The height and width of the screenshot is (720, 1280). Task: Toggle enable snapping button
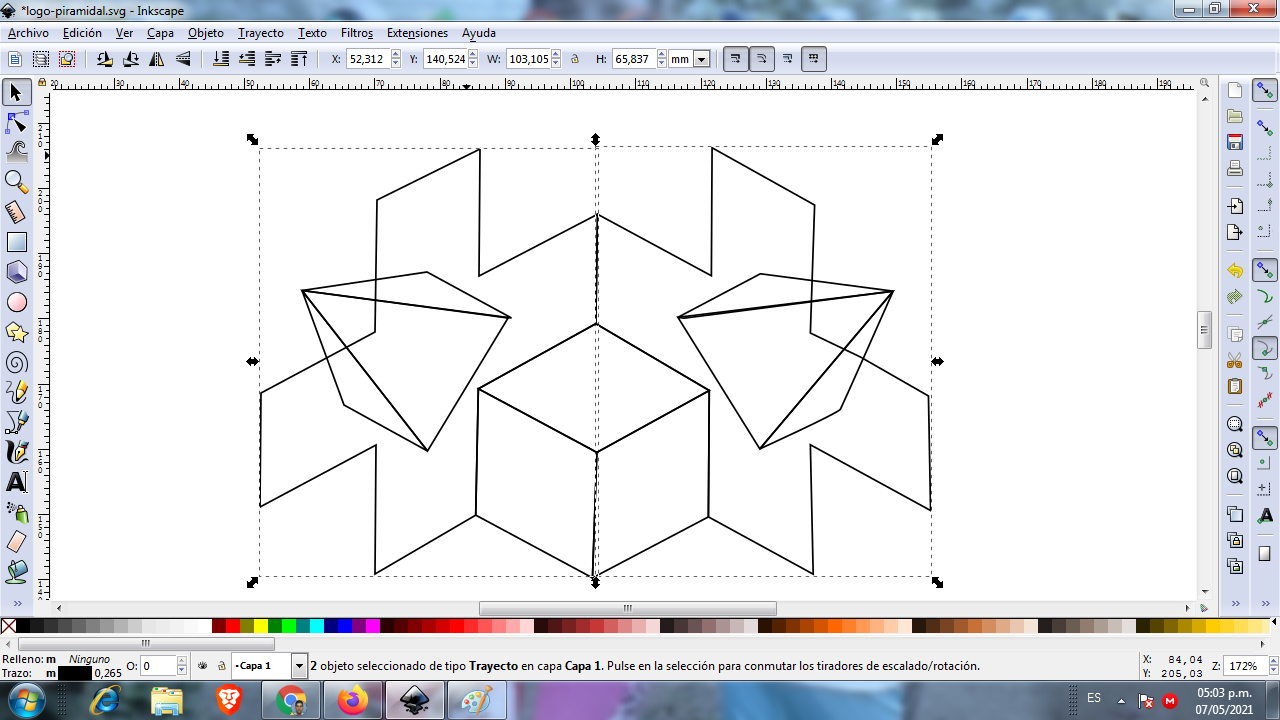click(1265, 92)
